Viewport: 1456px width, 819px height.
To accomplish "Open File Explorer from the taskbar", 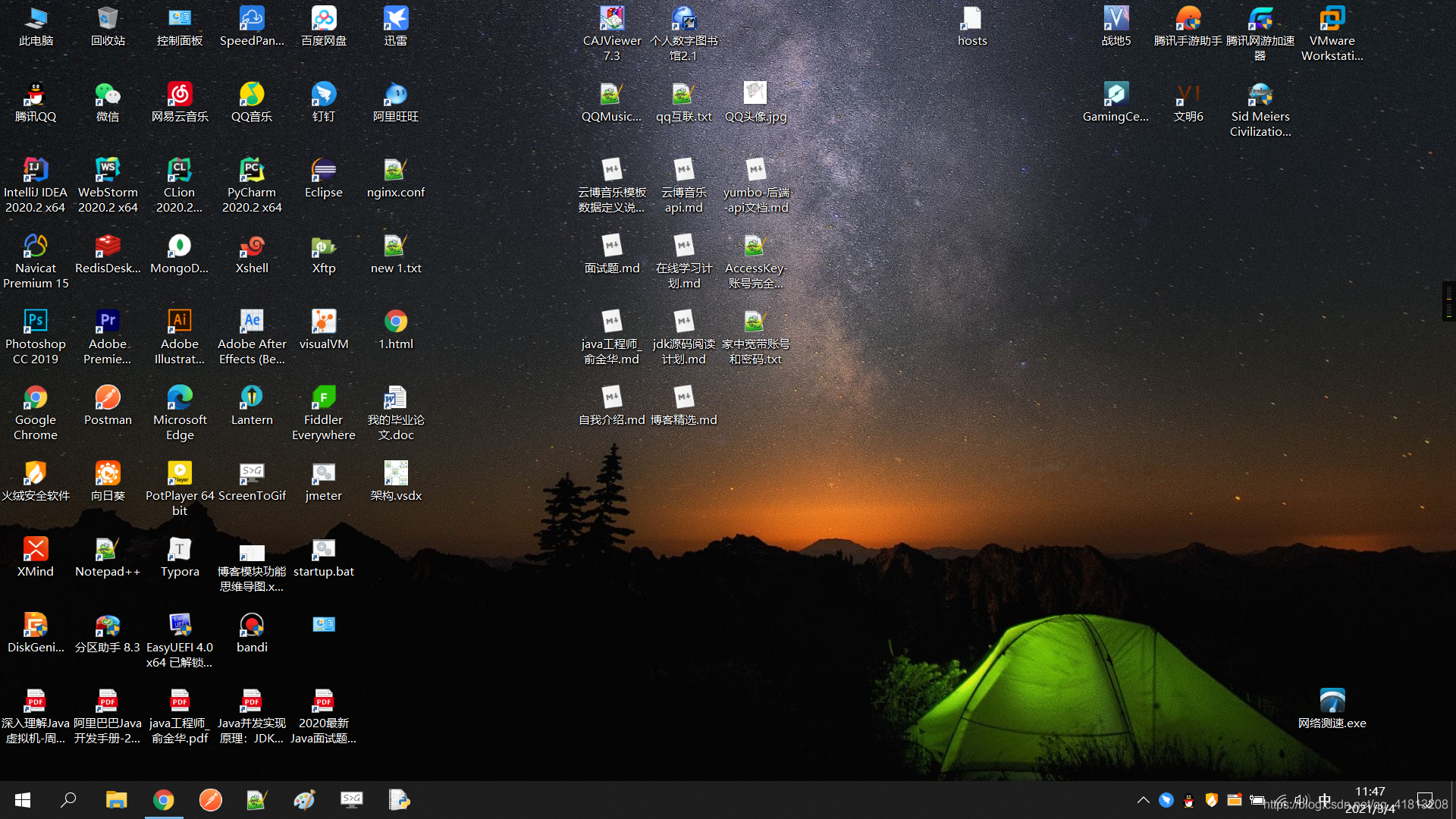I will click(116, 800).
